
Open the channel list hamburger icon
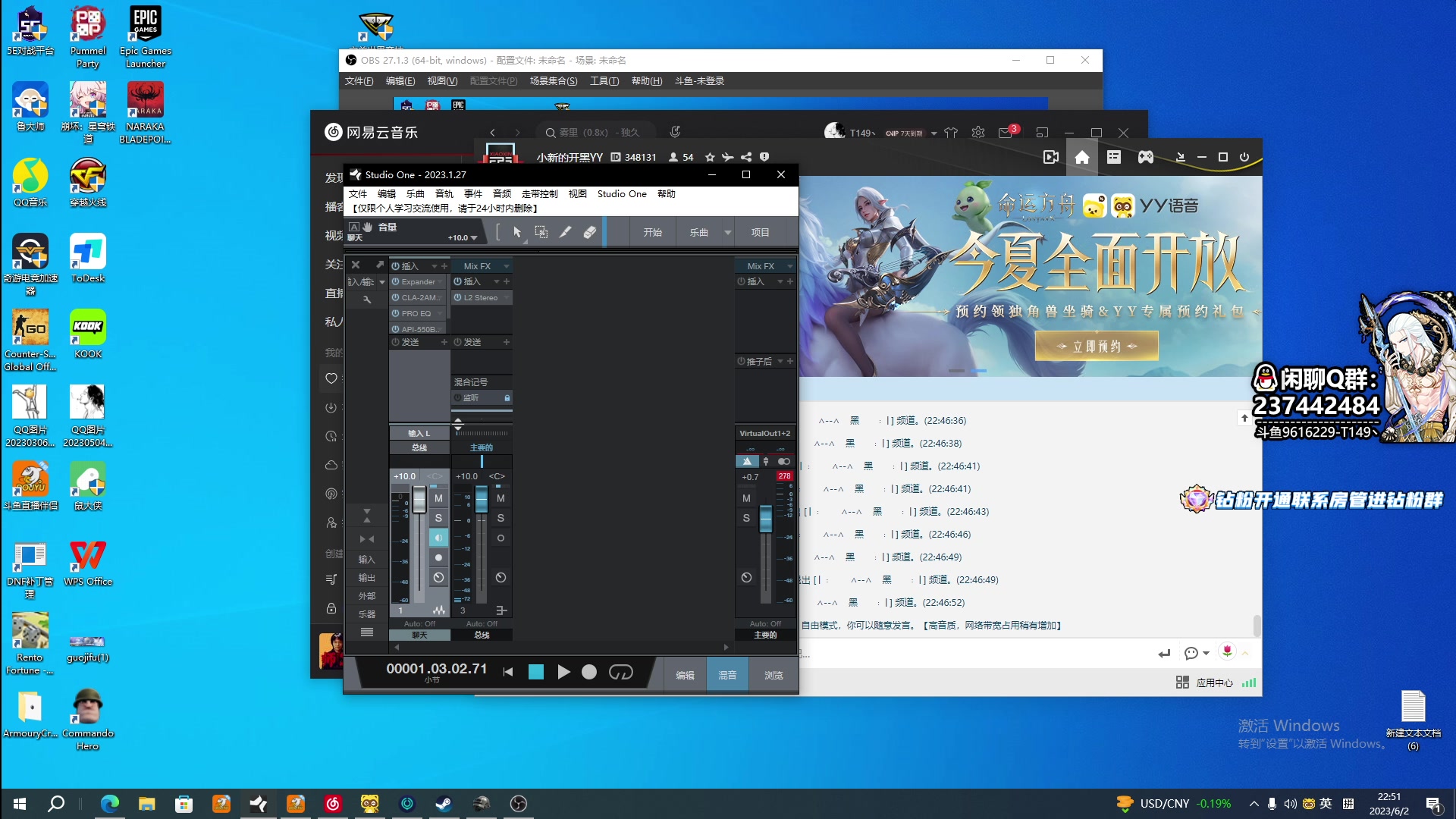pyautogui.click(x=367, y=632)
